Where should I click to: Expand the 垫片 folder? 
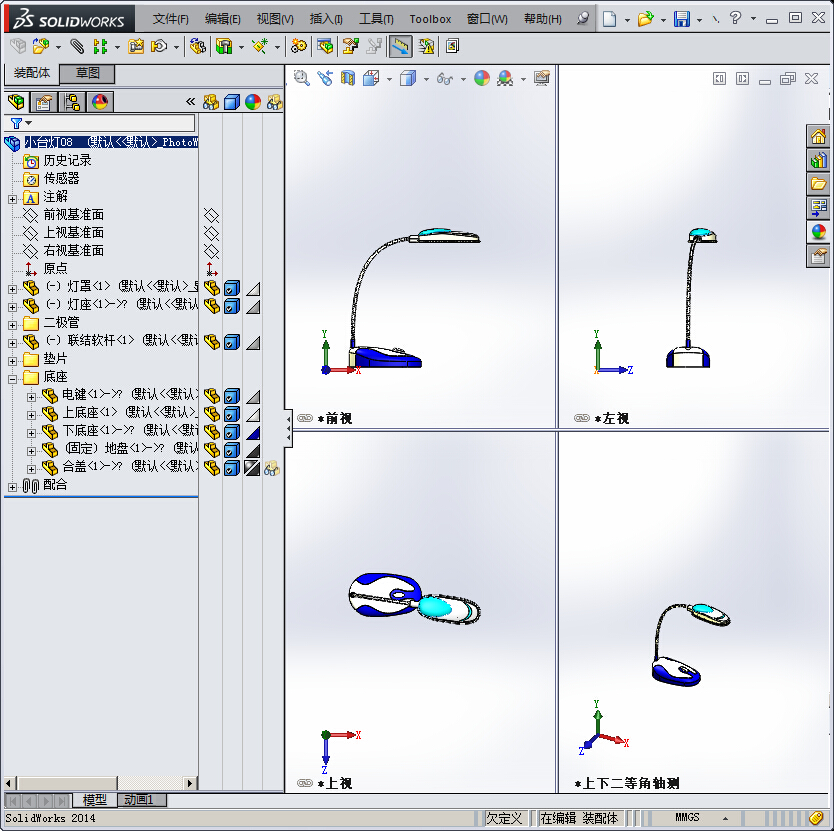12,361
